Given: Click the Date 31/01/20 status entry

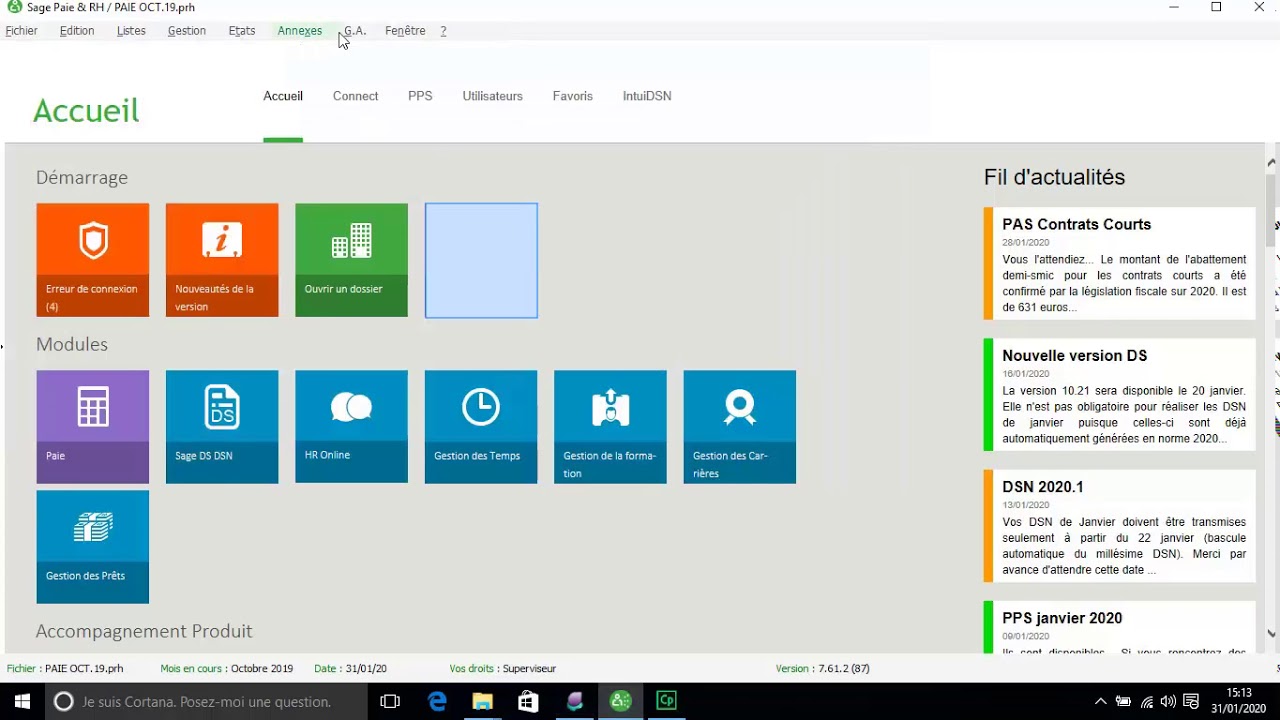Looking at the screenshot, I should click(350, 669).
